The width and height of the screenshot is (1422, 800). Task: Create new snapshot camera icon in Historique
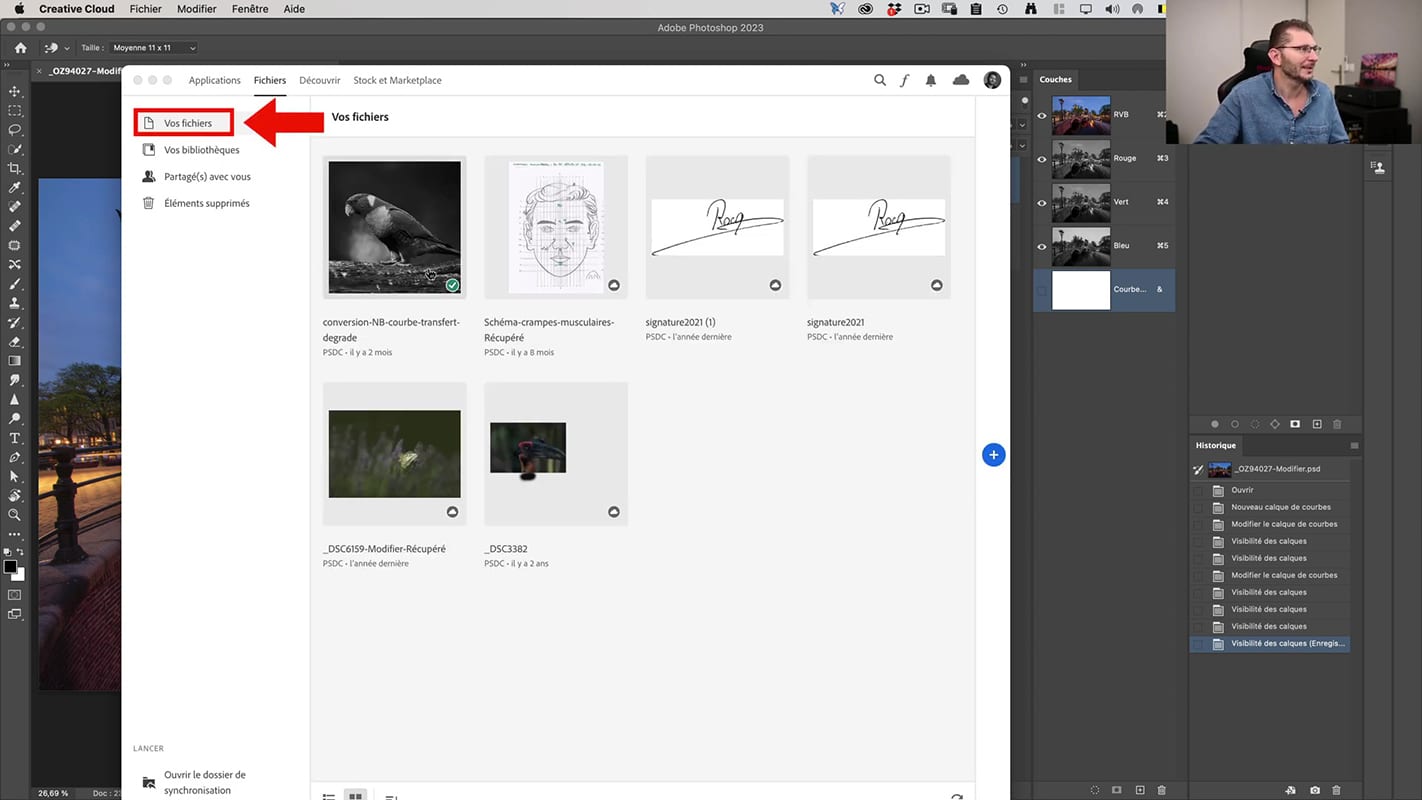click(x=1314, y=790)
